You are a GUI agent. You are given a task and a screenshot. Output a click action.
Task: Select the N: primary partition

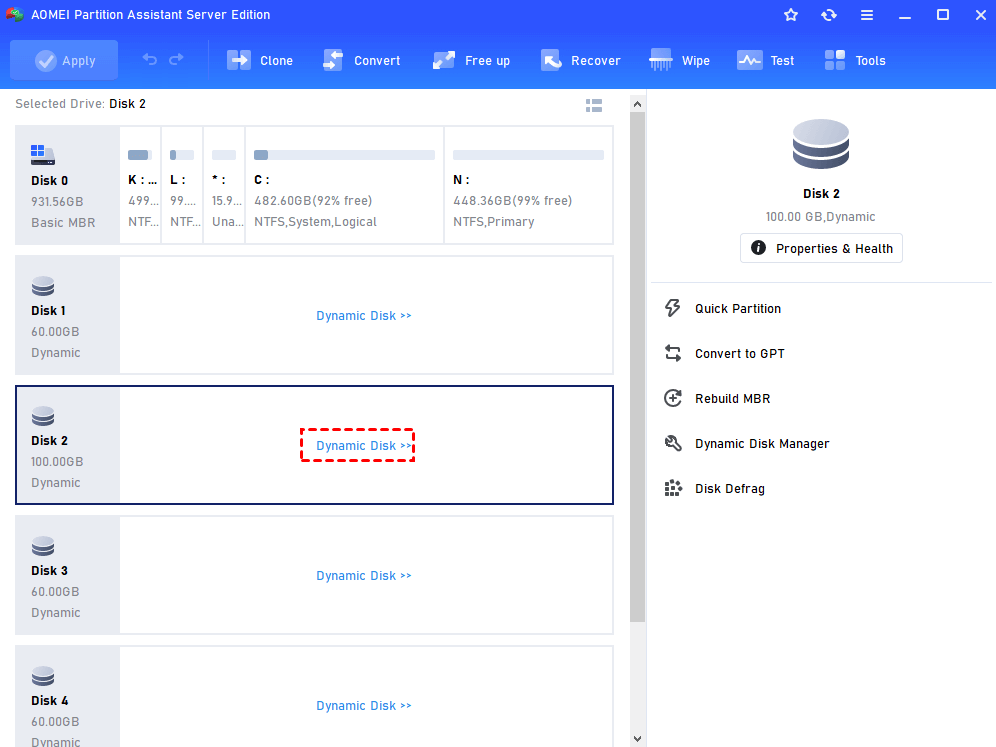point(528,185)
